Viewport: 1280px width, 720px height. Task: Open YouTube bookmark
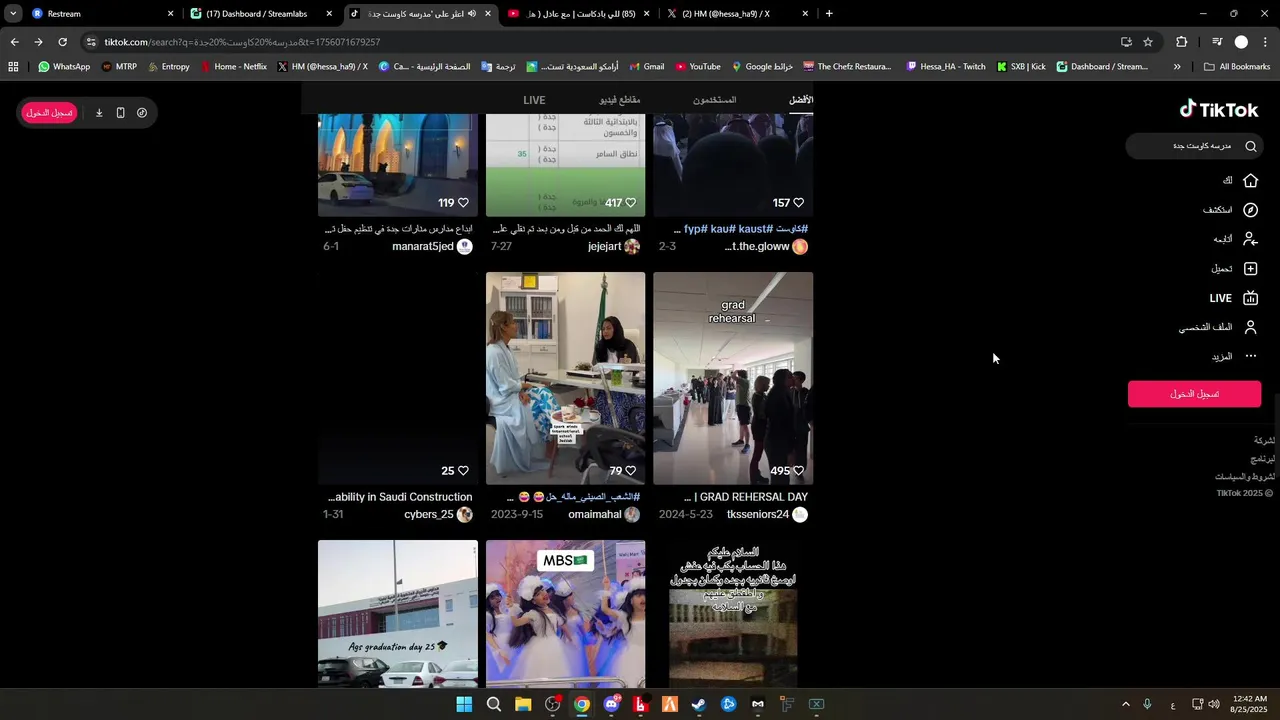(x=697, y=67)
